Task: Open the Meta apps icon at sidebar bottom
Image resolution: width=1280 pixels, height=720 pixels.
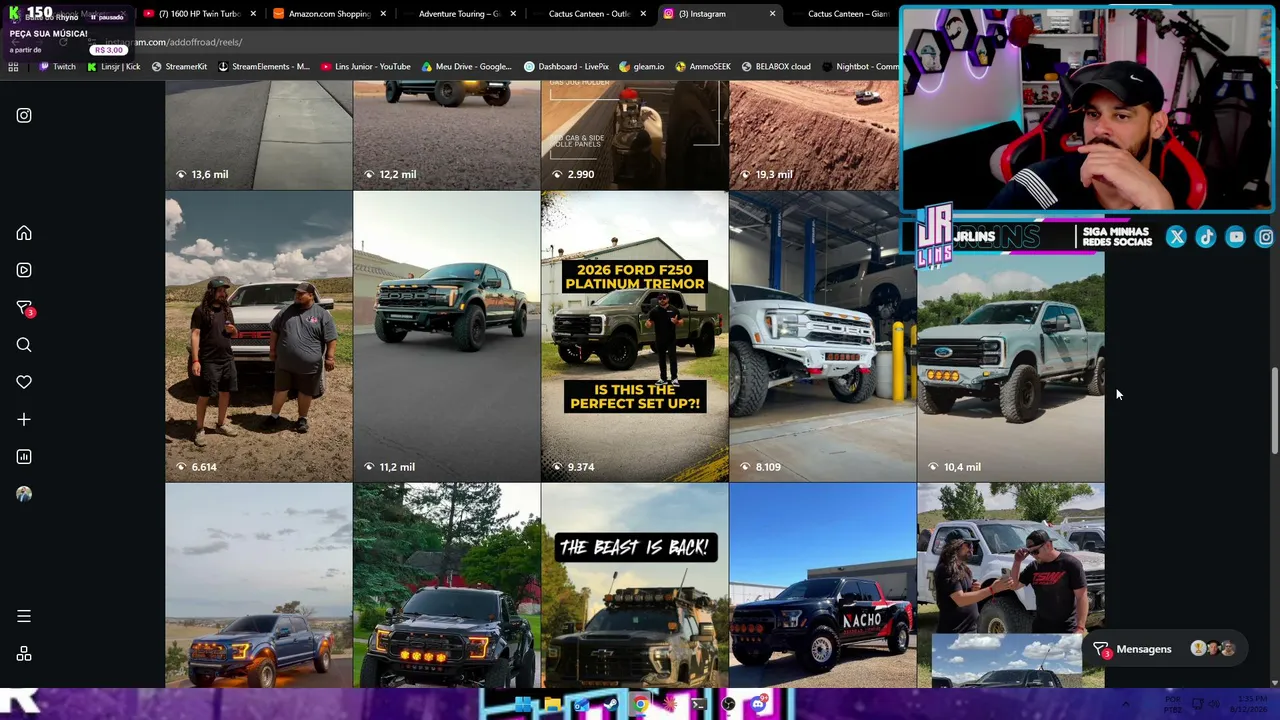Action: (x=24, y=654)
